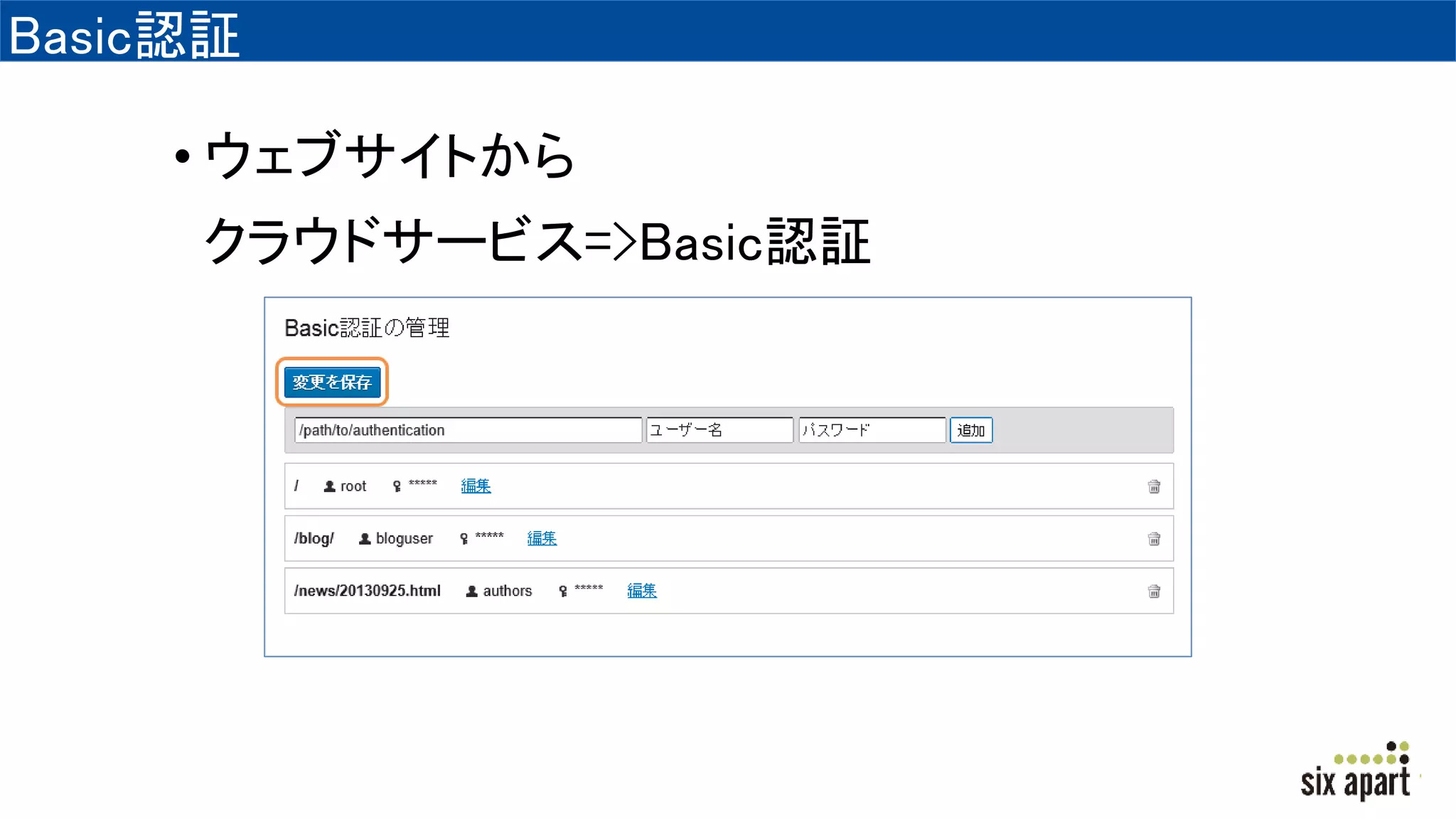The height and width of the screenshot is (819, 1456).
Task: Click the Basic認証 slide title
Action: (124, 35)
